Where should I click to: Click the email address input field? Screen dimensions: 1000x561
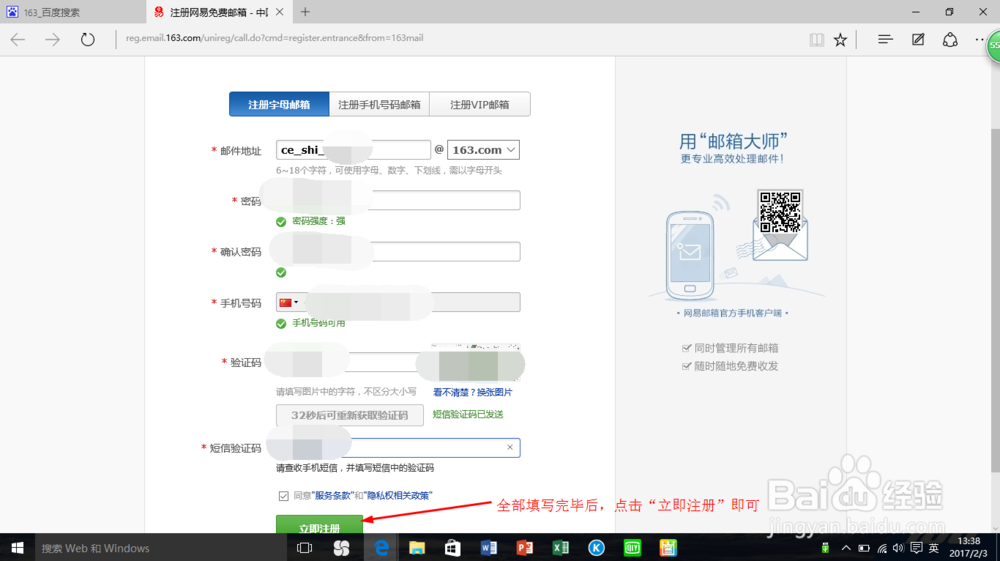click(x=353, y=150)
